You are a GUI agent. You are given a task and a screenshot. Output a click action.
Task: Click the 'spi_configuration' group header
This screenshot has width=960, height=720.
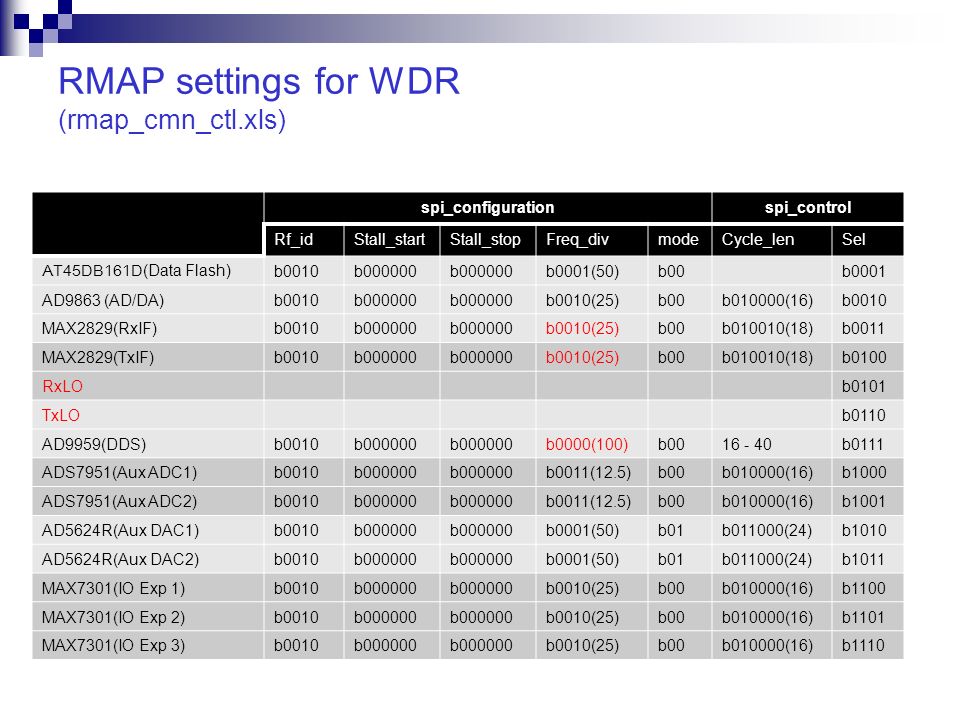(487, 208)
